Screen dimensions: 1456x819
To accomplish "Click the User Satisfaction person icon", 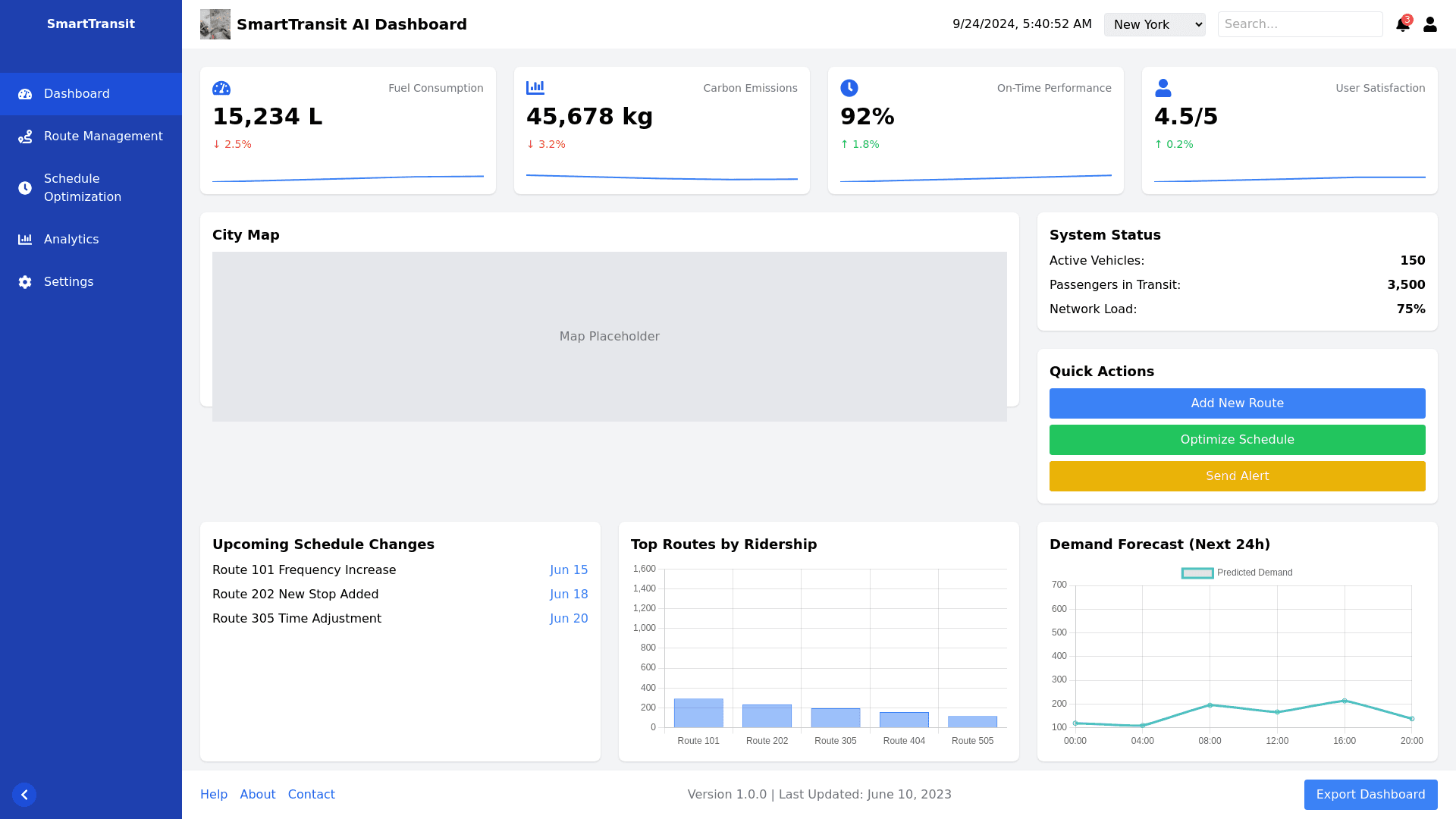I will click(x=1163, y=88).
